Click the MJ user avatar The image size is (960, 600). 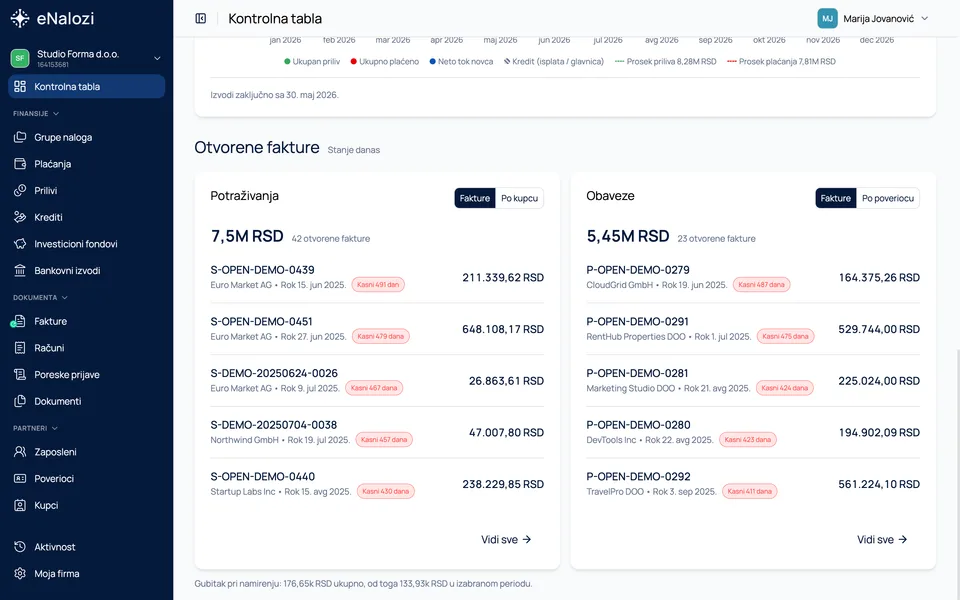point(827,18)
